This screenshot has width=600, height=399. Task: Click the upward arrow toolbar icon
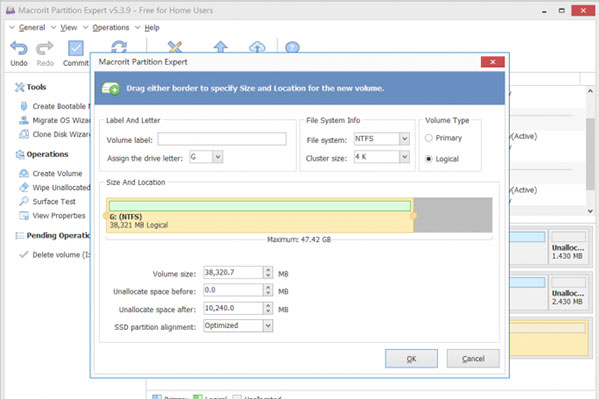click(x=220, y=47)
